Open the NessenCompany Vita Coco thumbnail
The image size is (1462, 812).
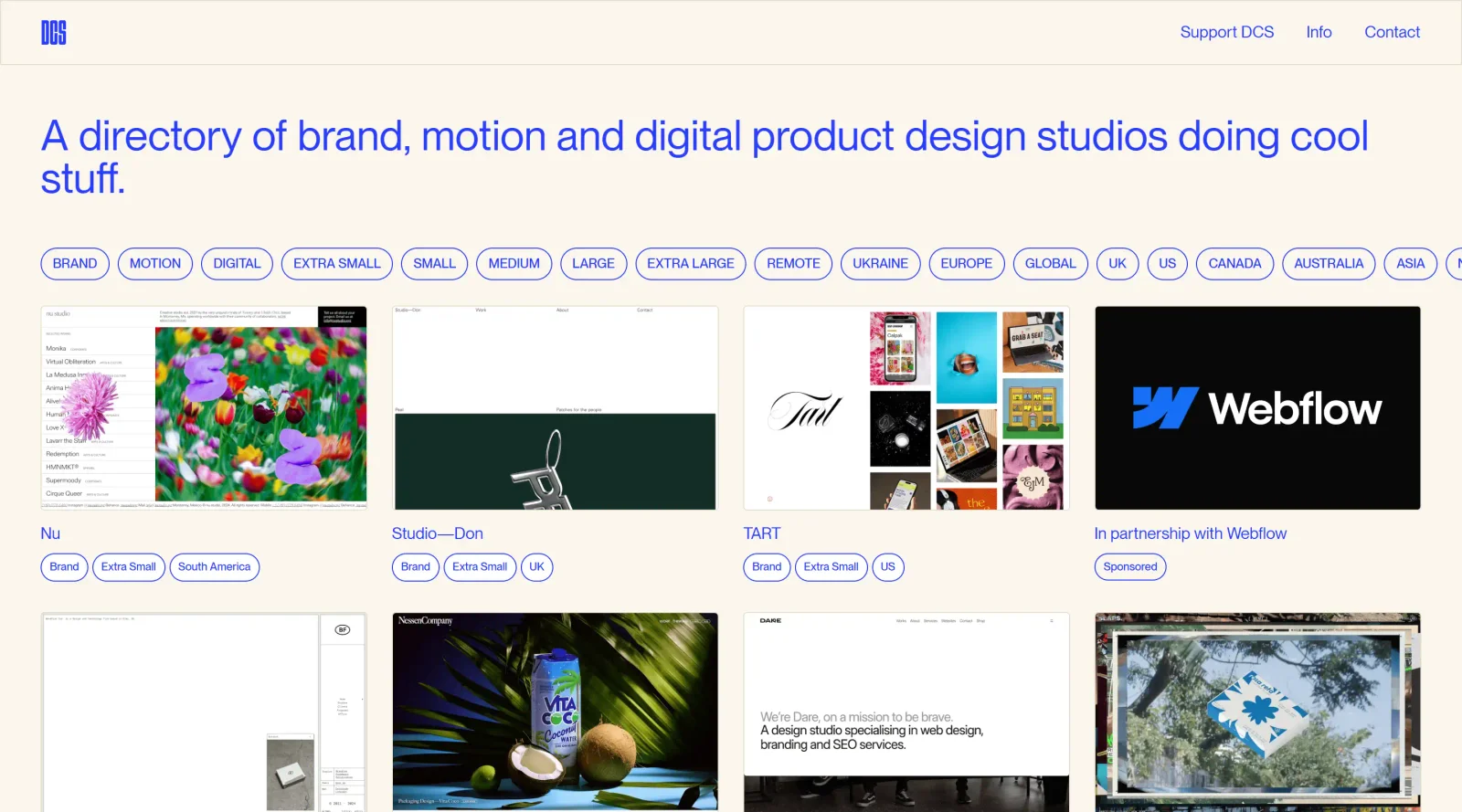pyautogui.click(x=555, y=712)
